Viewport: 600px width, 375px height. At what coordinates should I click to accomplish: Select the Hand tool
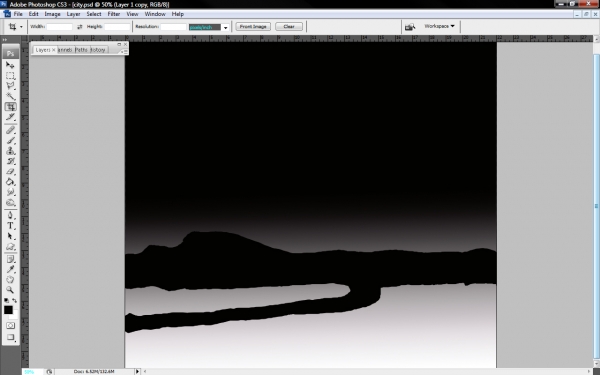pos(10,280)
